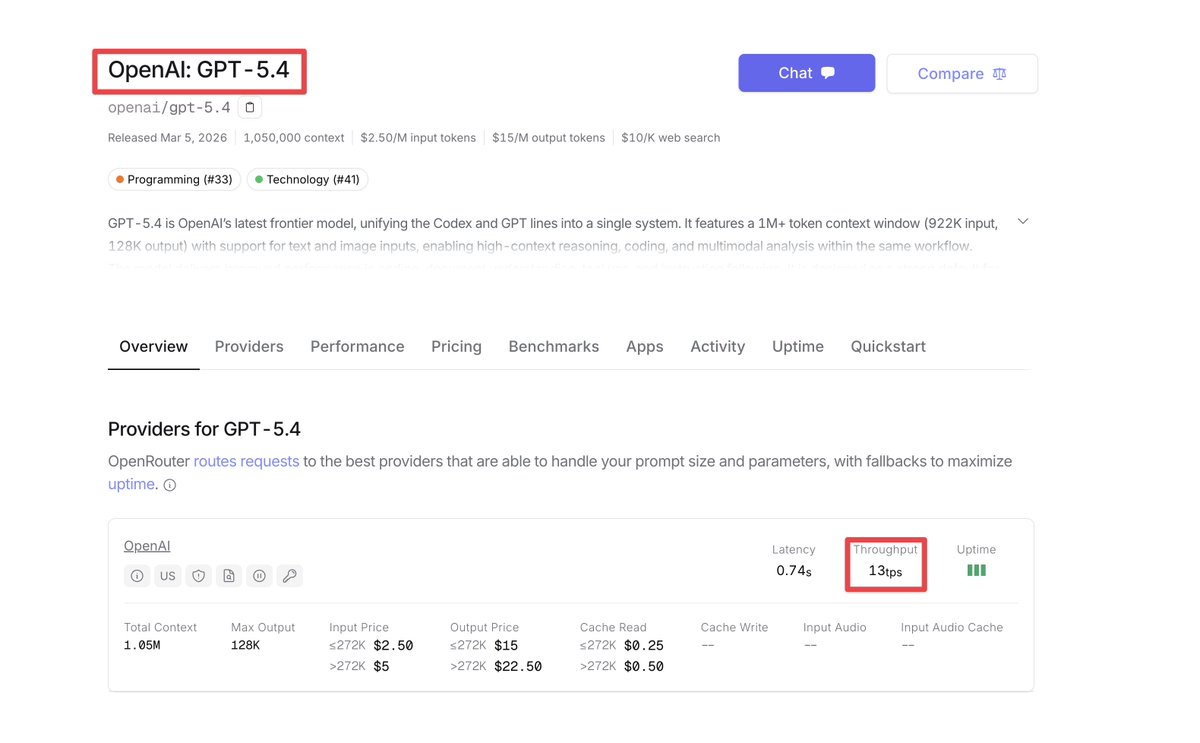
Task: Click the Latency value 0.74s
Action: (794, 571)
